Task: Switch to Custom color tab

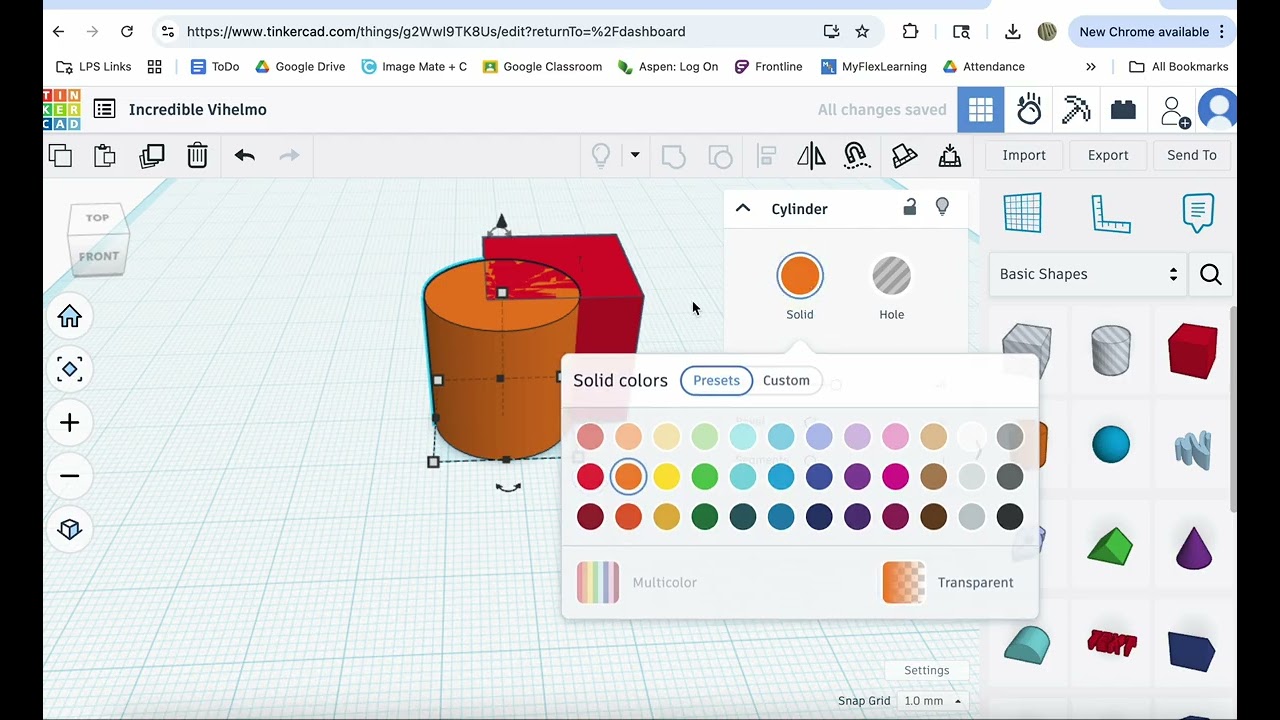Action: point(786,380)
